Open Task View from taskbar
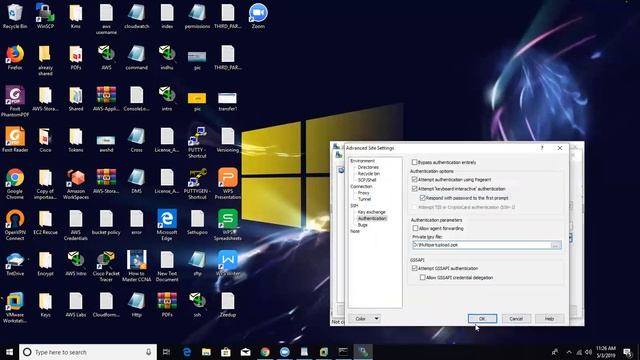640x360 pixels. click(x=166, y=352)
